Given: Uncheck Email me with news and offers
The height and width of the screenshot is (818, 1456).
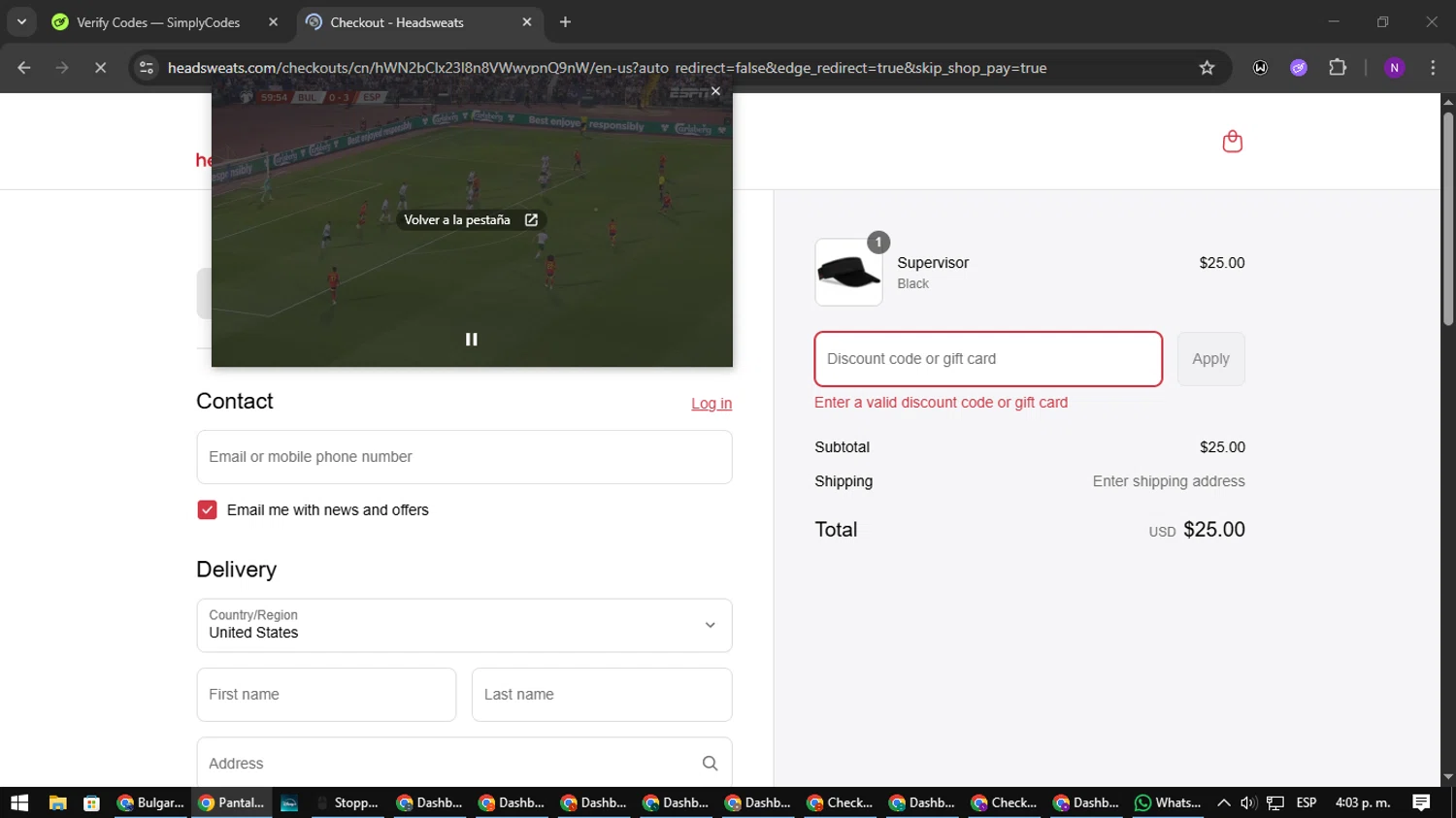Looking at the screenshot, I should click(207, 510).
